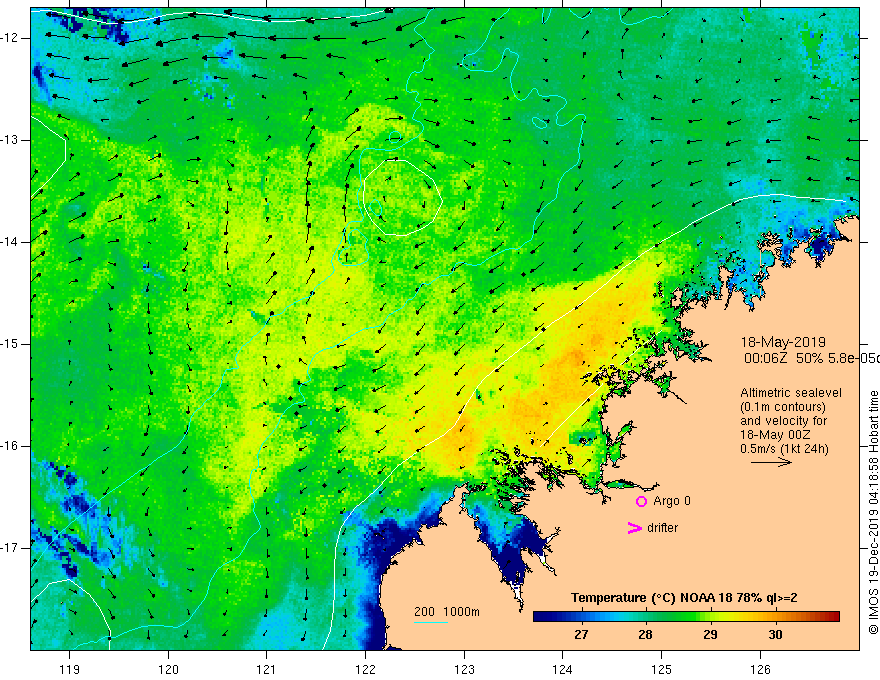
Task: Click latitude label -13 on left axis
Action: click(x=10, y=140)
